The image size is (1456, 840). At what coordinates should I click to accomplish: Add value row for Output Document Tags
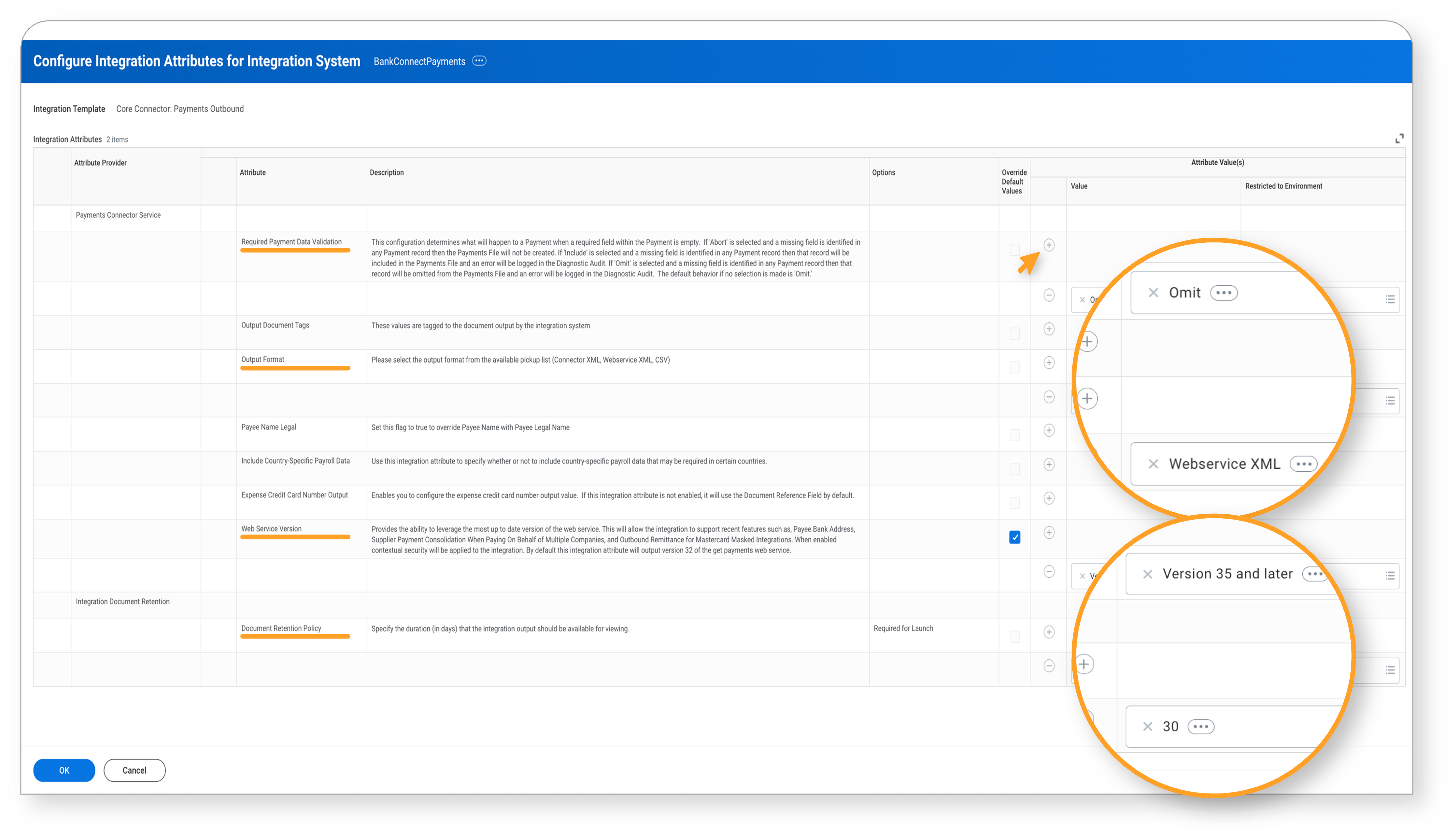pos(1048,329)
